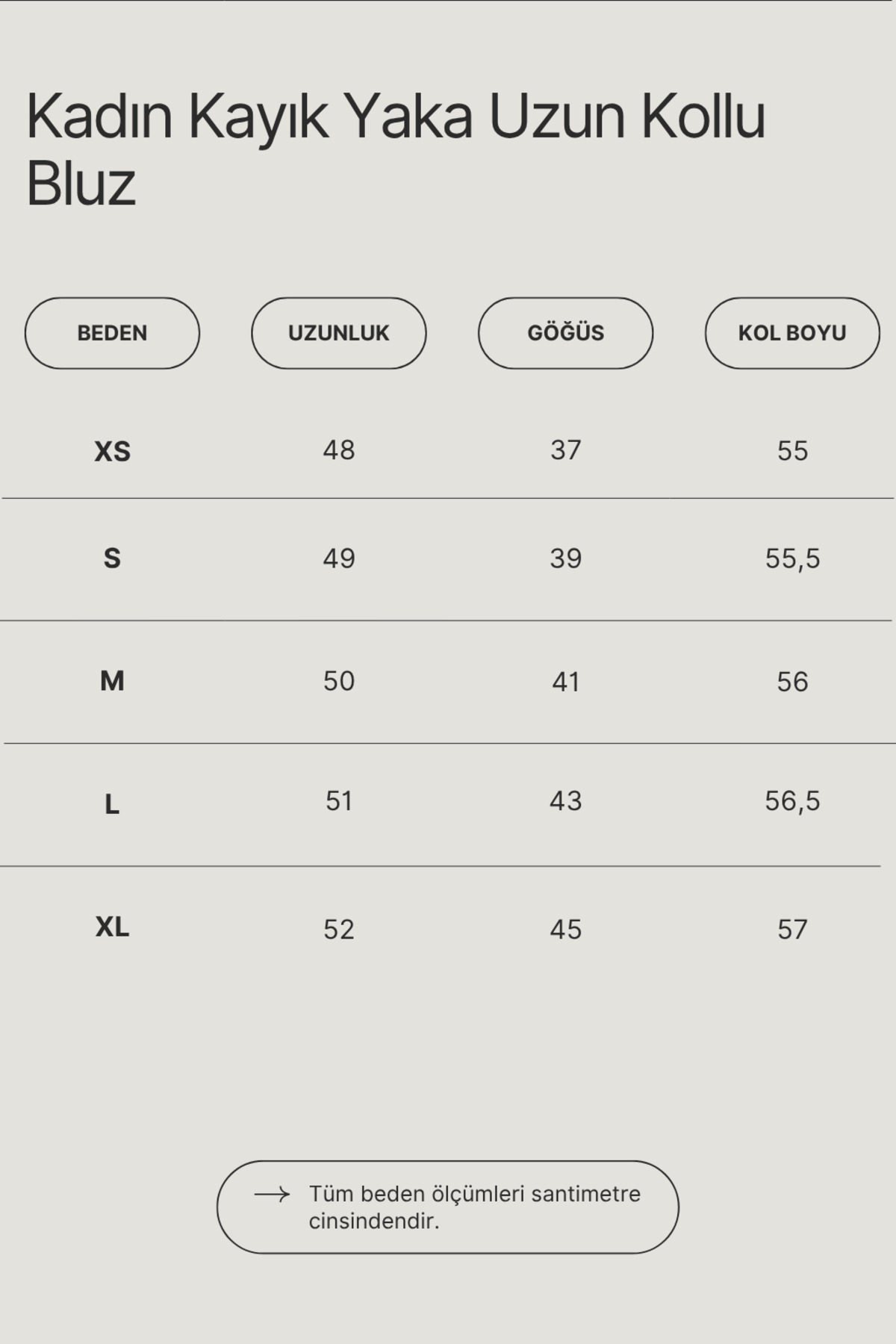Image resolution: width=896 pixels, height=1344 pixels.
Task: Select the sleeve value 57 for XL
Action: coord(792,930)
